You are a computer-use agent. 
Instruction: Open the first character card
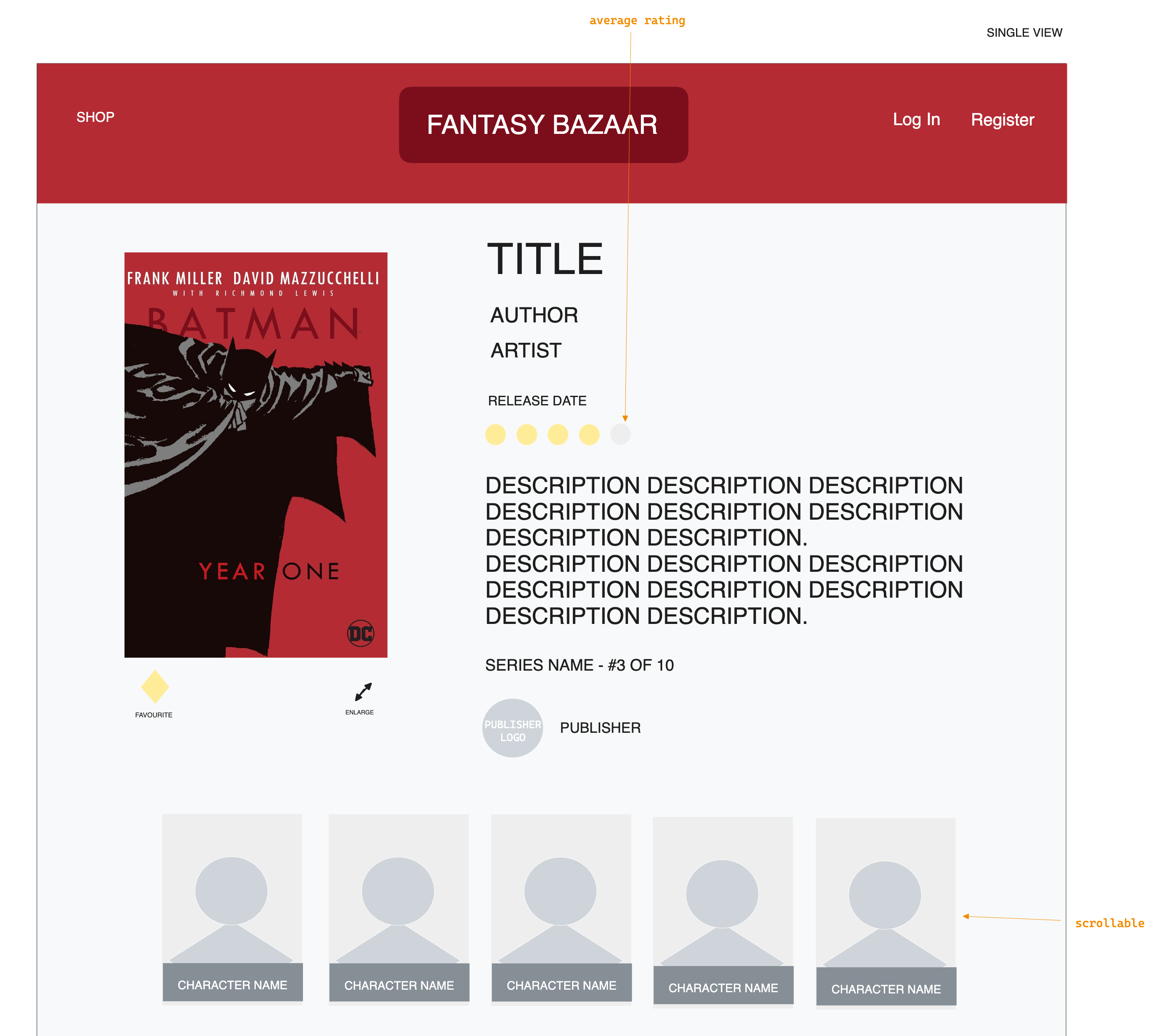click(x=232, y=909)
